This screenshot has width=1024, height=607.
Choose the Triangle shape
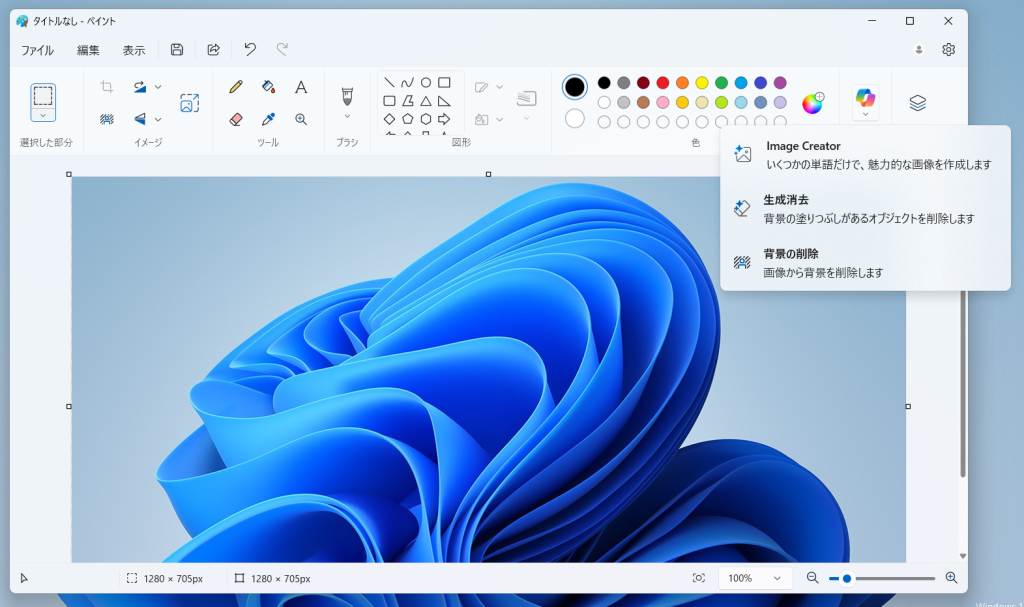(426, 101)
